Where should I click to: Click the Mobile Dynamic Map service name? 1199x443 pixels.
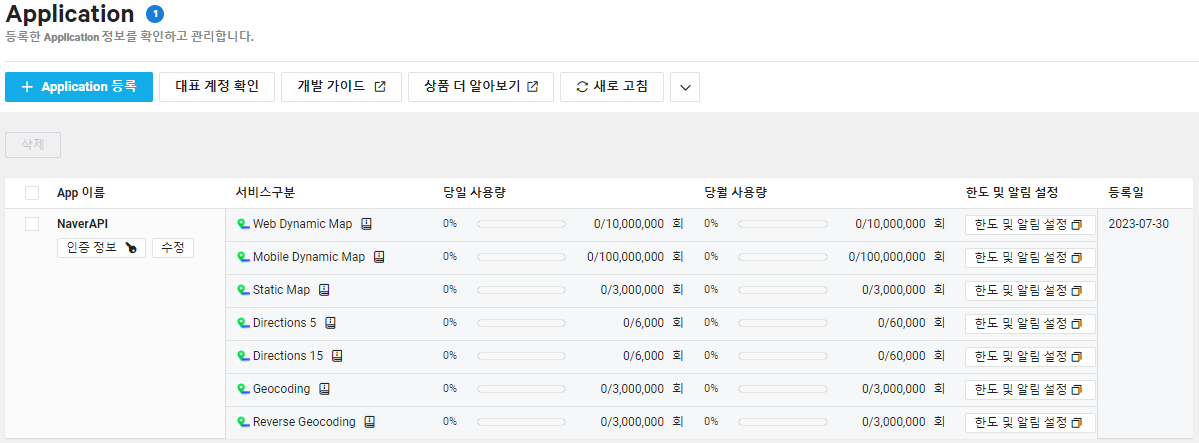309,257
